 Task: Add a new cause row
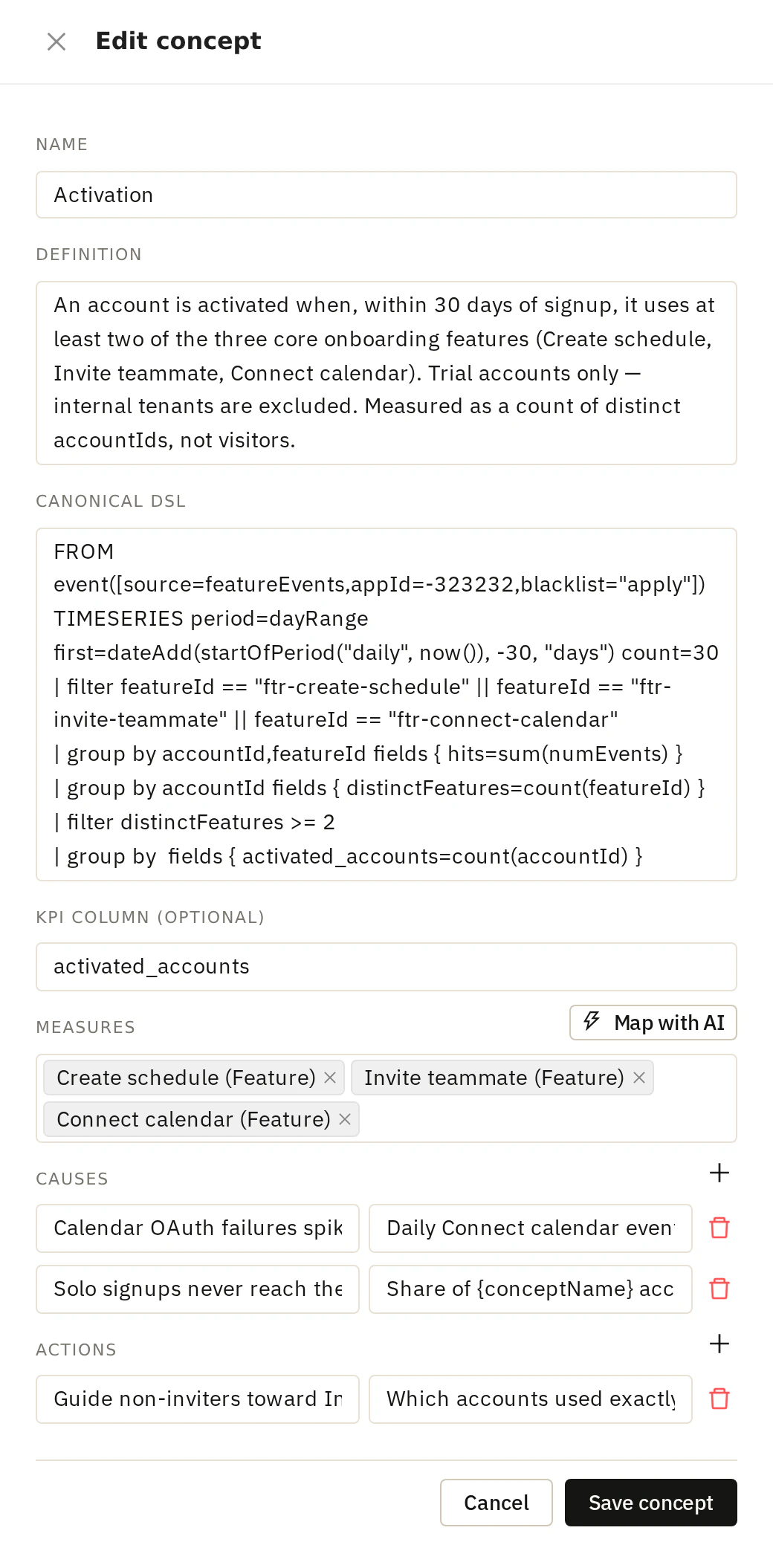(x=719, y=1173)
